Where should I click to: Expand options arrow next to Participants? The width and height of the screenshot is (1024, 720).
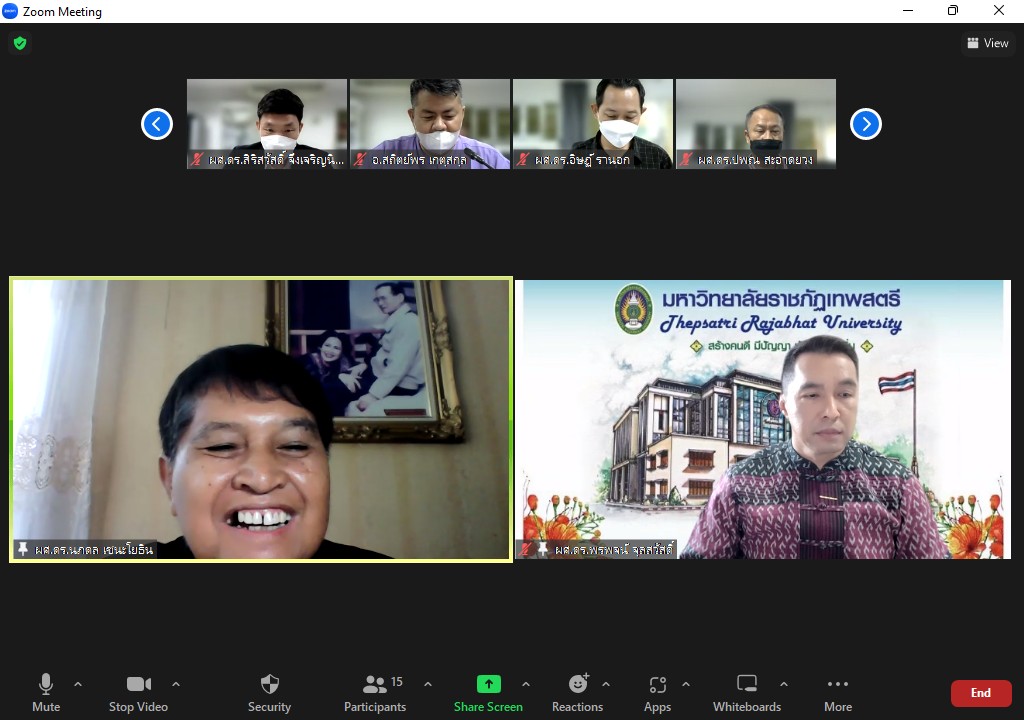pos(428,684)
